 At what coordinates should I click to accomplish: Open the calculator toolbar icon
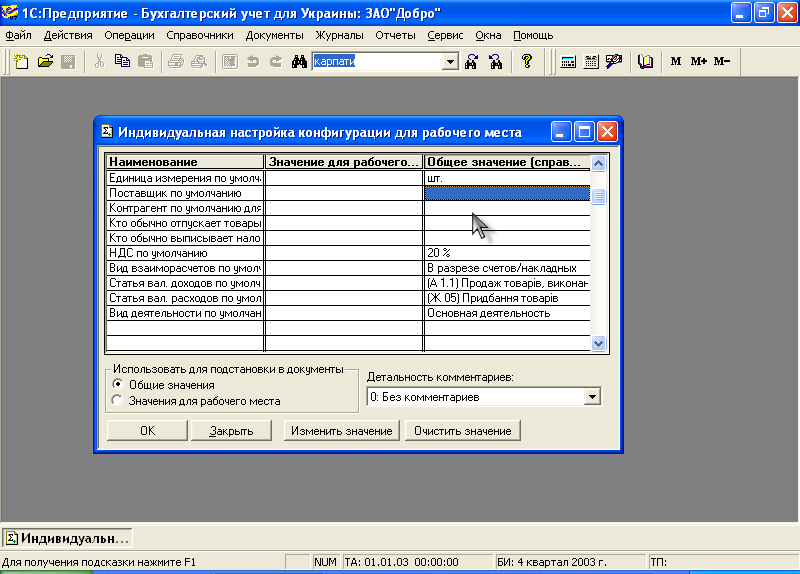click(568, 62)
